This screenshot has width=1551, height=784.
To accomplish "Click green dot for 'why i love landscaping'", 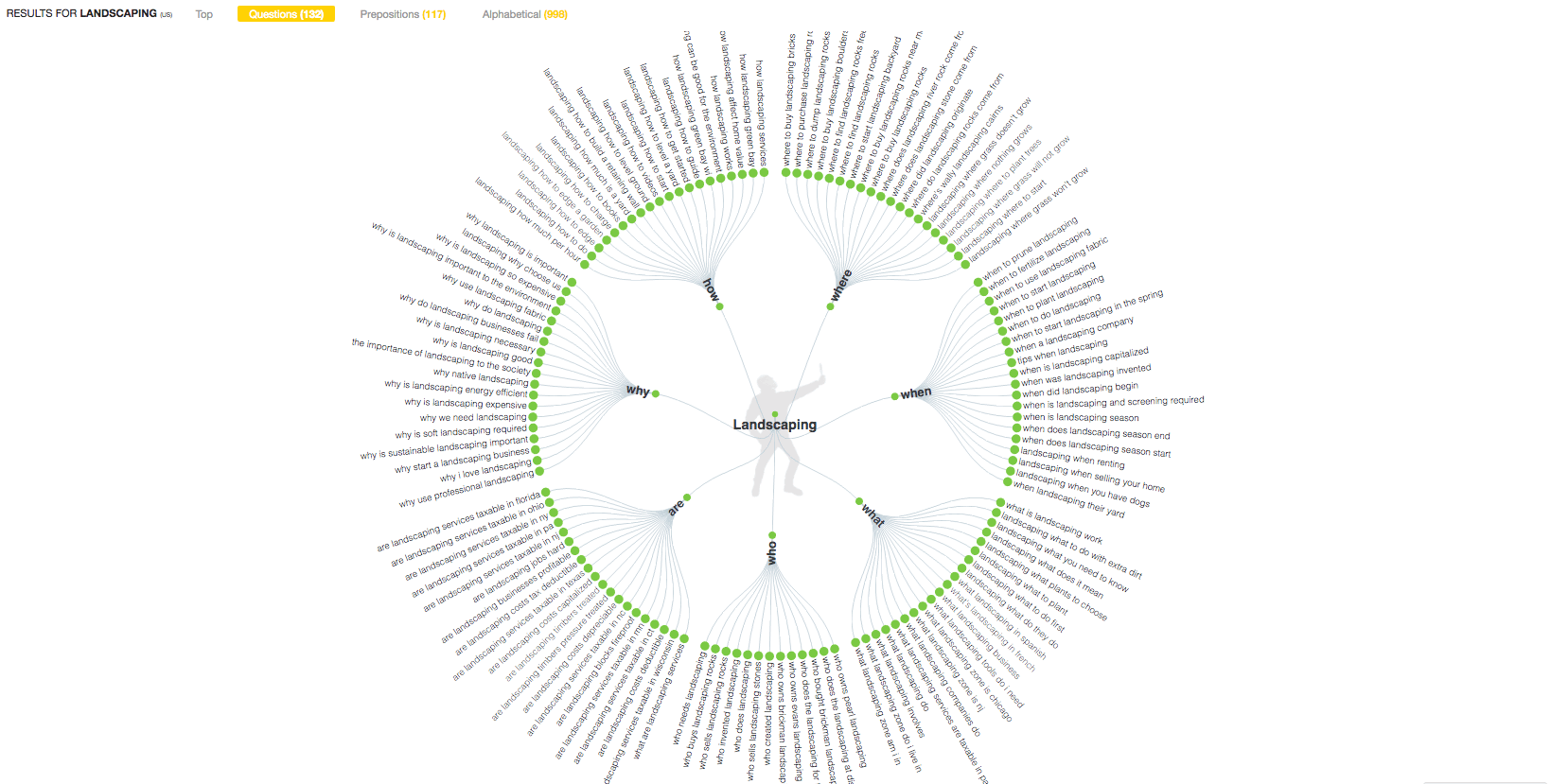I will [539, 461].
